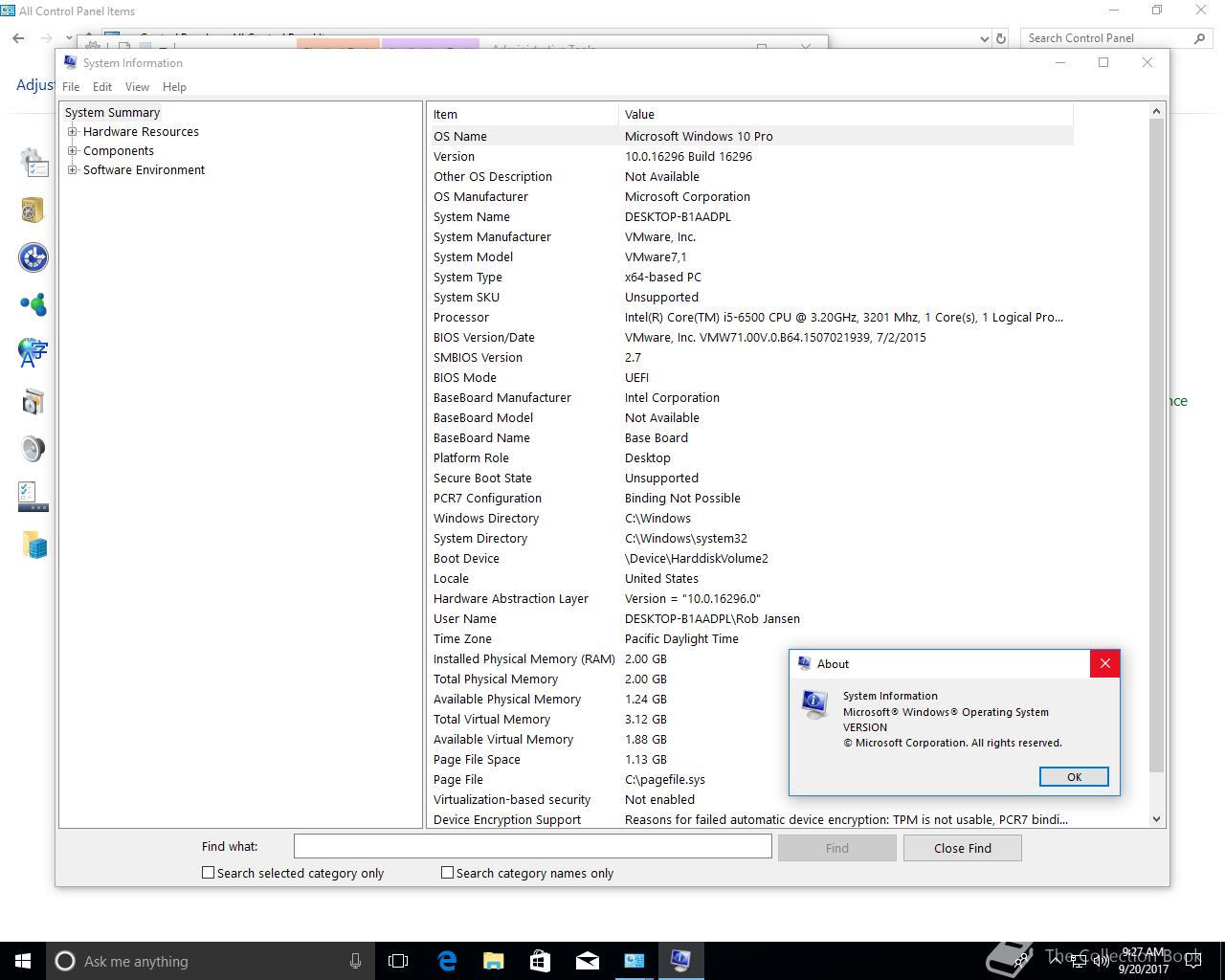Viewport: 1225px width, 980px height.
Task: Click the Administrative Tools checklist icon in Control Panel
Action: (33, 163)
